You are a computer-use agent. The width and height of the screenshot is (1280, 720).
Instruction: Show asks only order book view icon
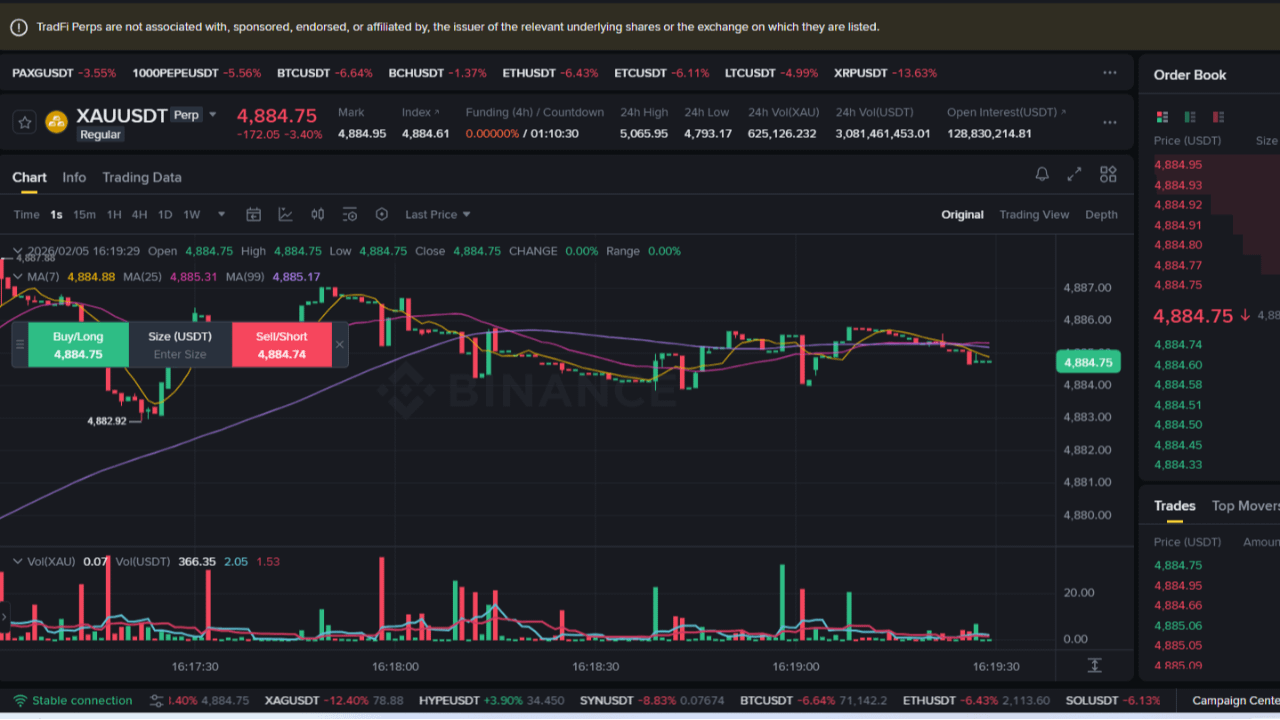[x=1218, y=117]
